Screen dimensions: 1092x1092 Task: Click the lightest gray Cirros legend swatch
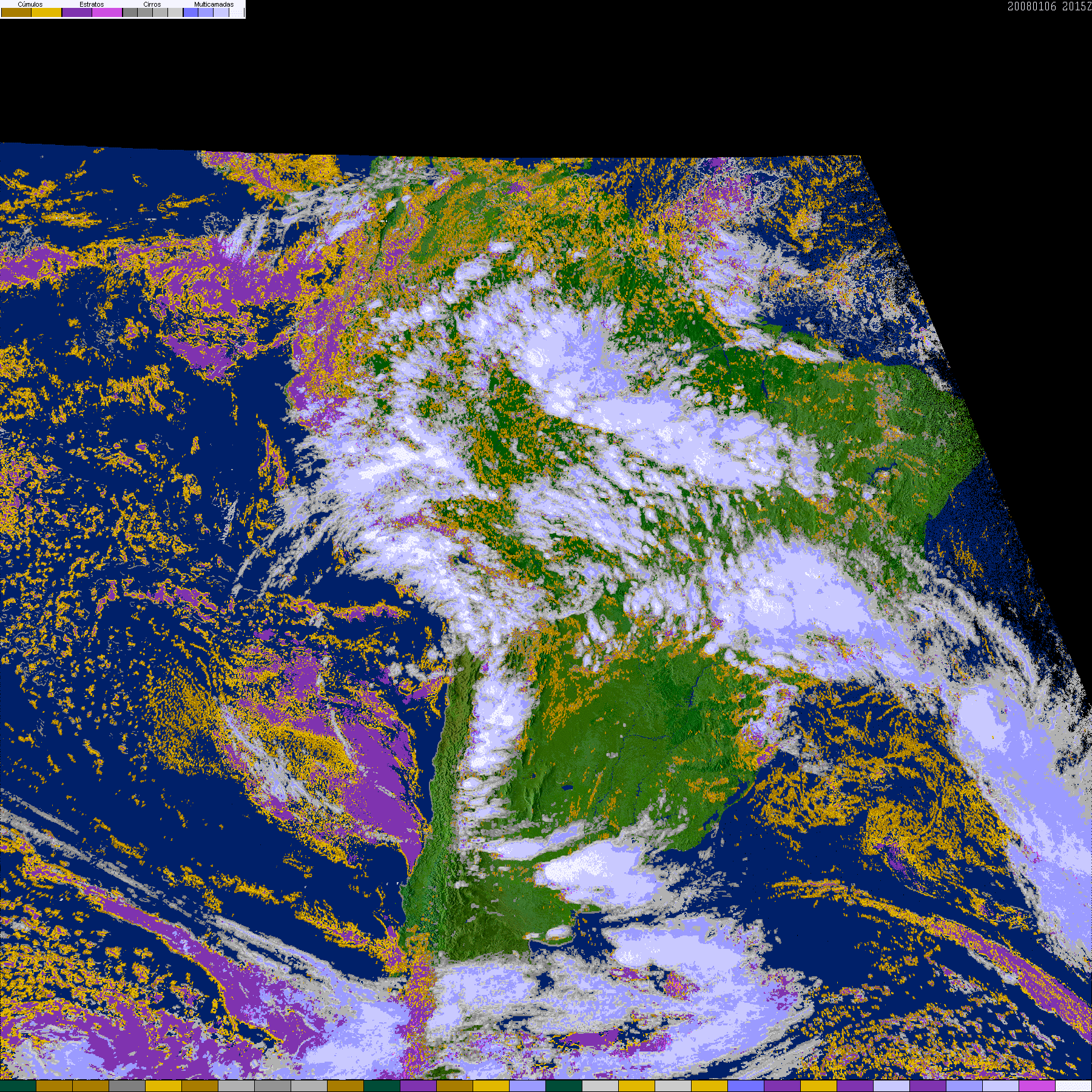pos(175,12)
